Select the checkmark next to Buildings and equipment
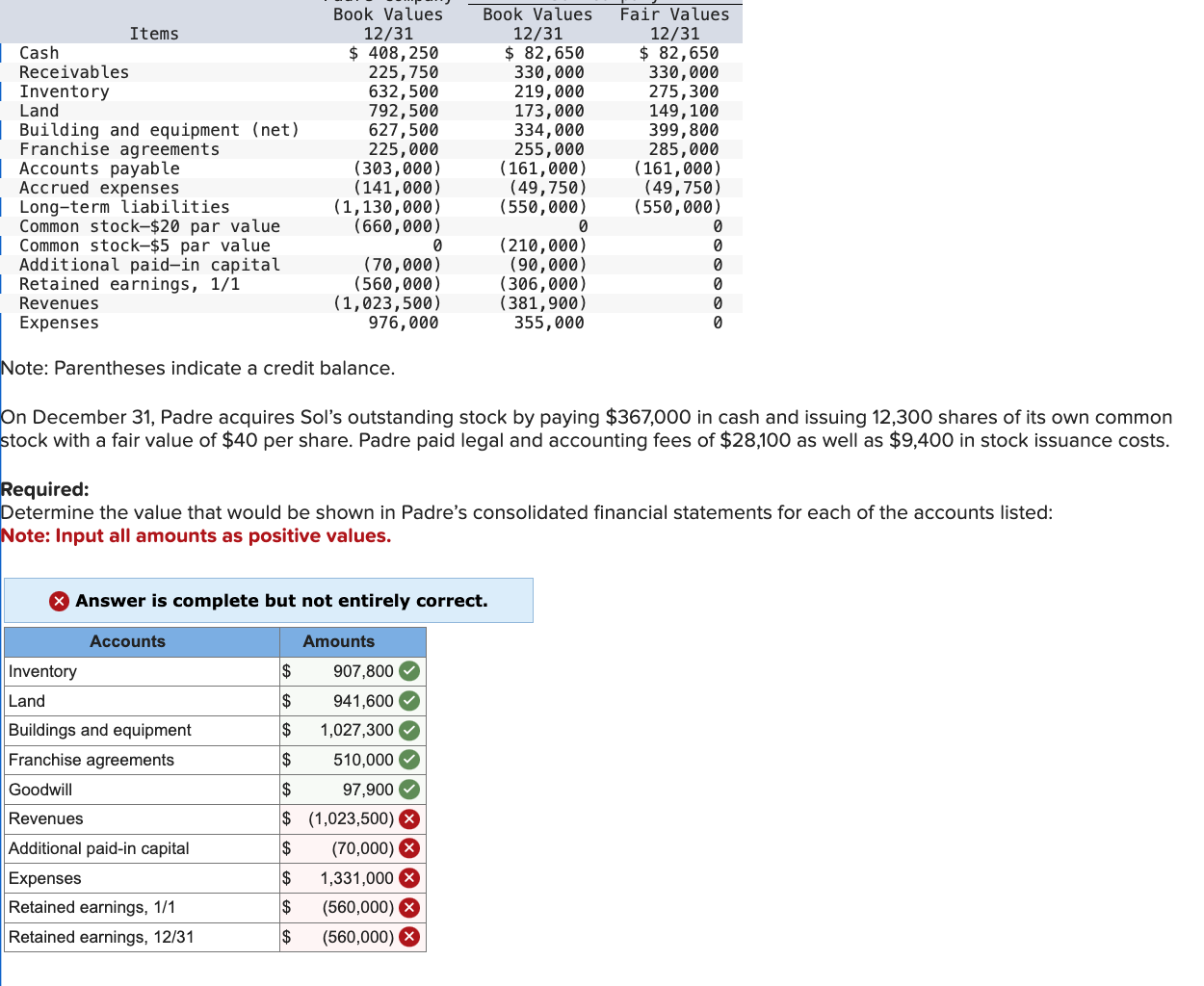The width and height of the screenshot is (1204, 986). (x=408, y=730)
